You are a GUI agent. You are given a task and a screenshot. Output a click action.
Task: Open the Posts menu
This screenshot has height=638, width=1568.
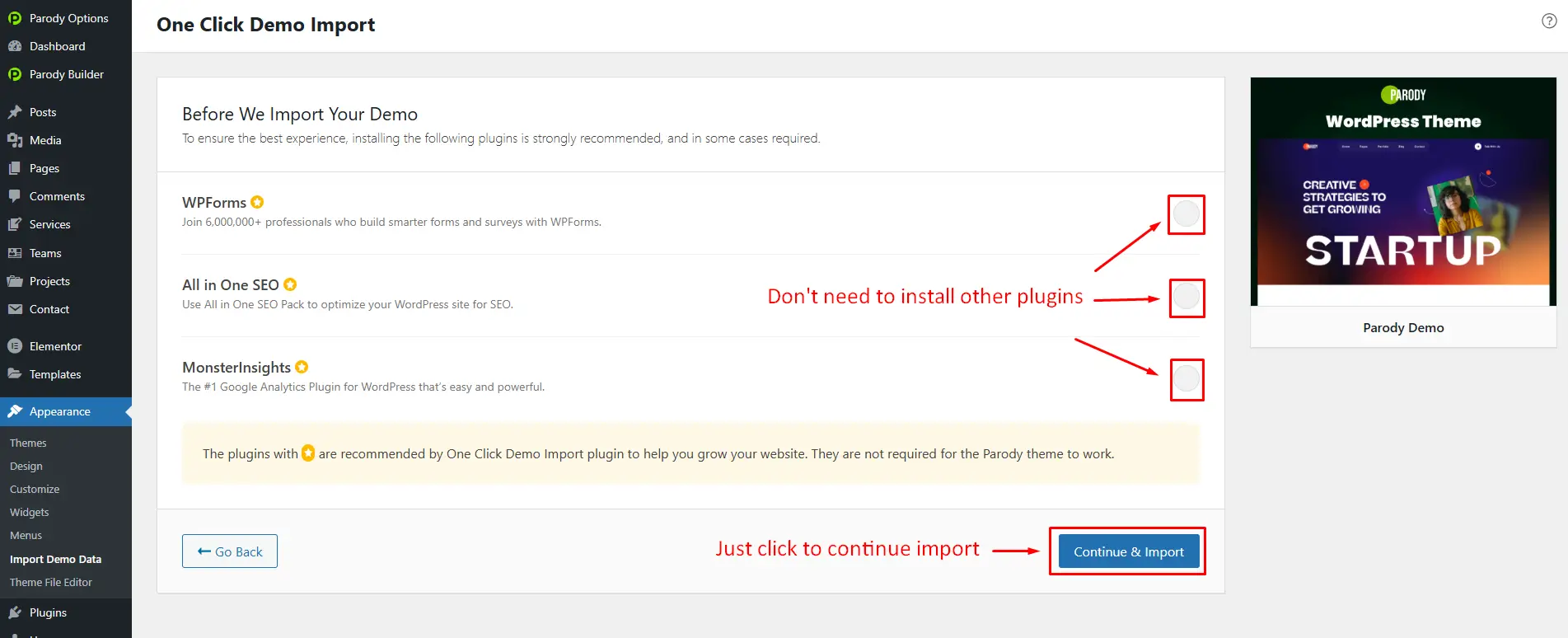pos(66,112)
